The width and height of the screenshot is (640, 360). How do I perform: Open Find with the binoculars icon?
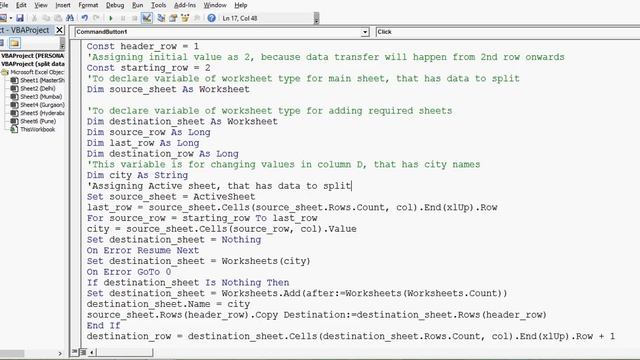[70, 18]
